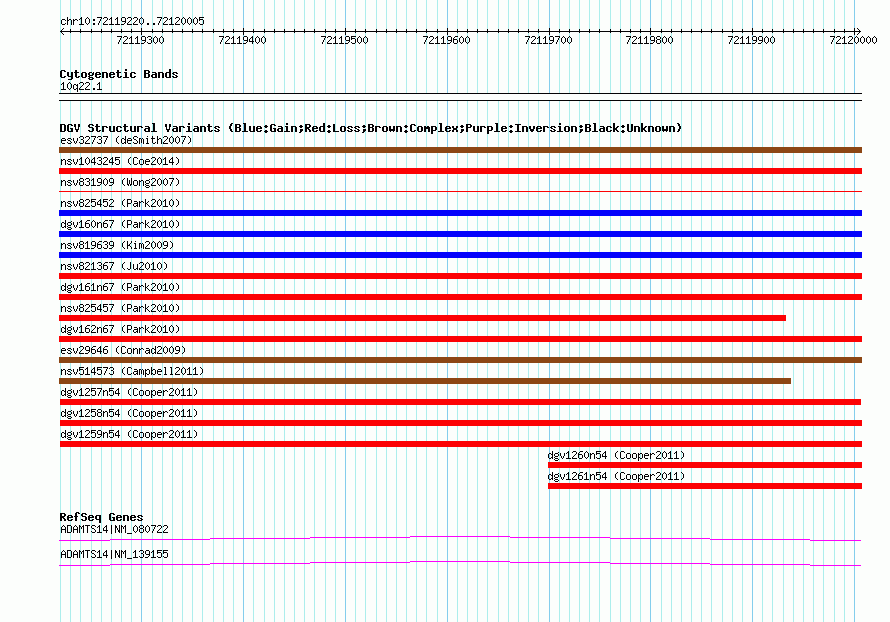Click the dgv1257n54 (Cooper2011) label

(x=129, y=392)
